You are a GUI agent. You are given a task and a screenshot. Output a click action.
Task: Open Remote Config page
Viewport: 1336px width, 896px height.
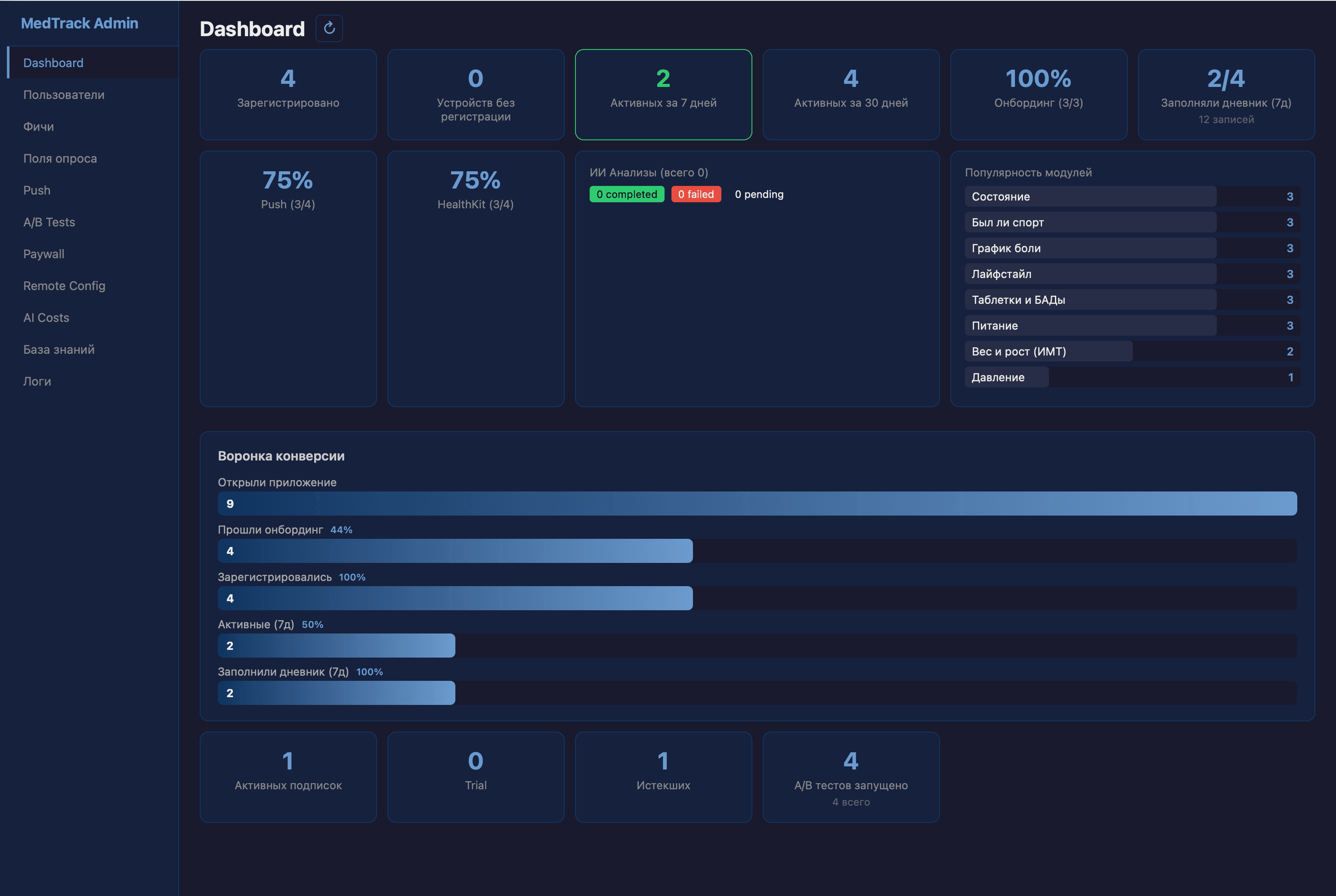point(64,286)
